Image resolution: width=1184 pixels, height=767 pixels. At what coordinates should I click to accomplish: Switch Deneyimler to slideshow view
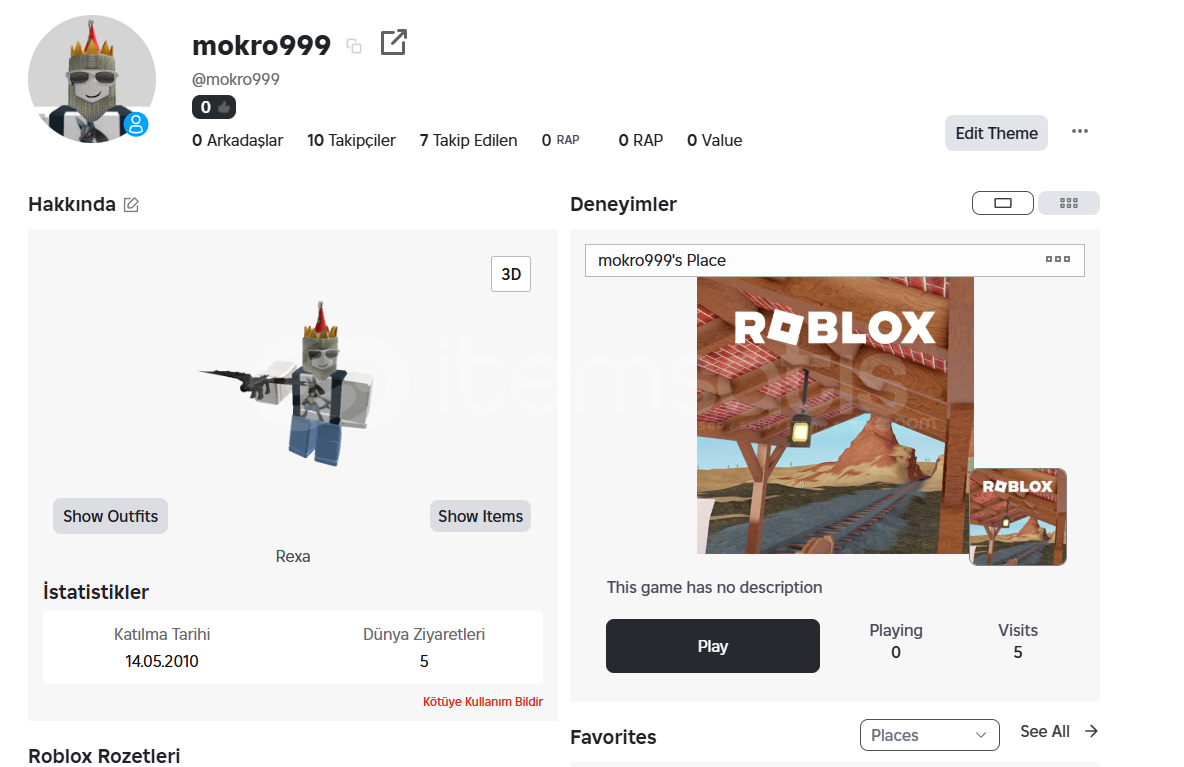click(x=1003, y=203)
